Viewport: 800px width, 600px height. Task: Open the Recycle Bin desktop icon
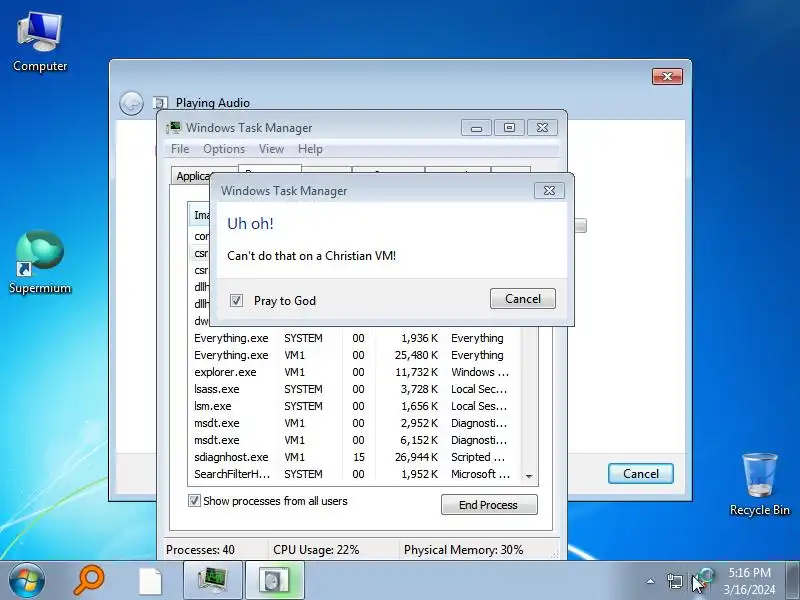(x=759, y=484)
